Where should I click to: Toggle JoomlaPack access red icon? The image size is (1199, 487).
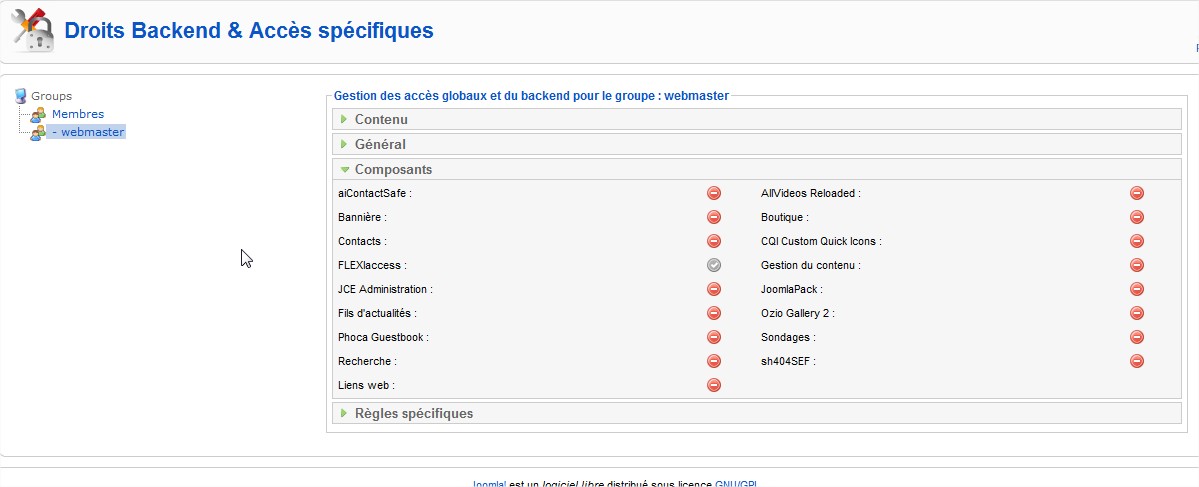coord(1137,289)
